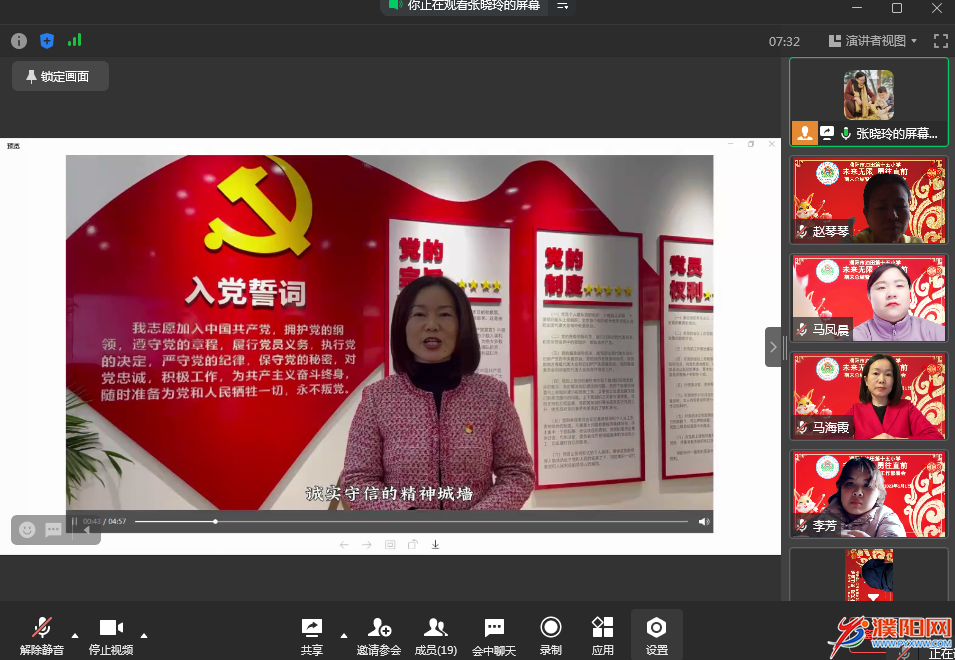Screen dimensions: 955x660
Task: Collapse the participant video sidebar
Action: pos(773,347)
